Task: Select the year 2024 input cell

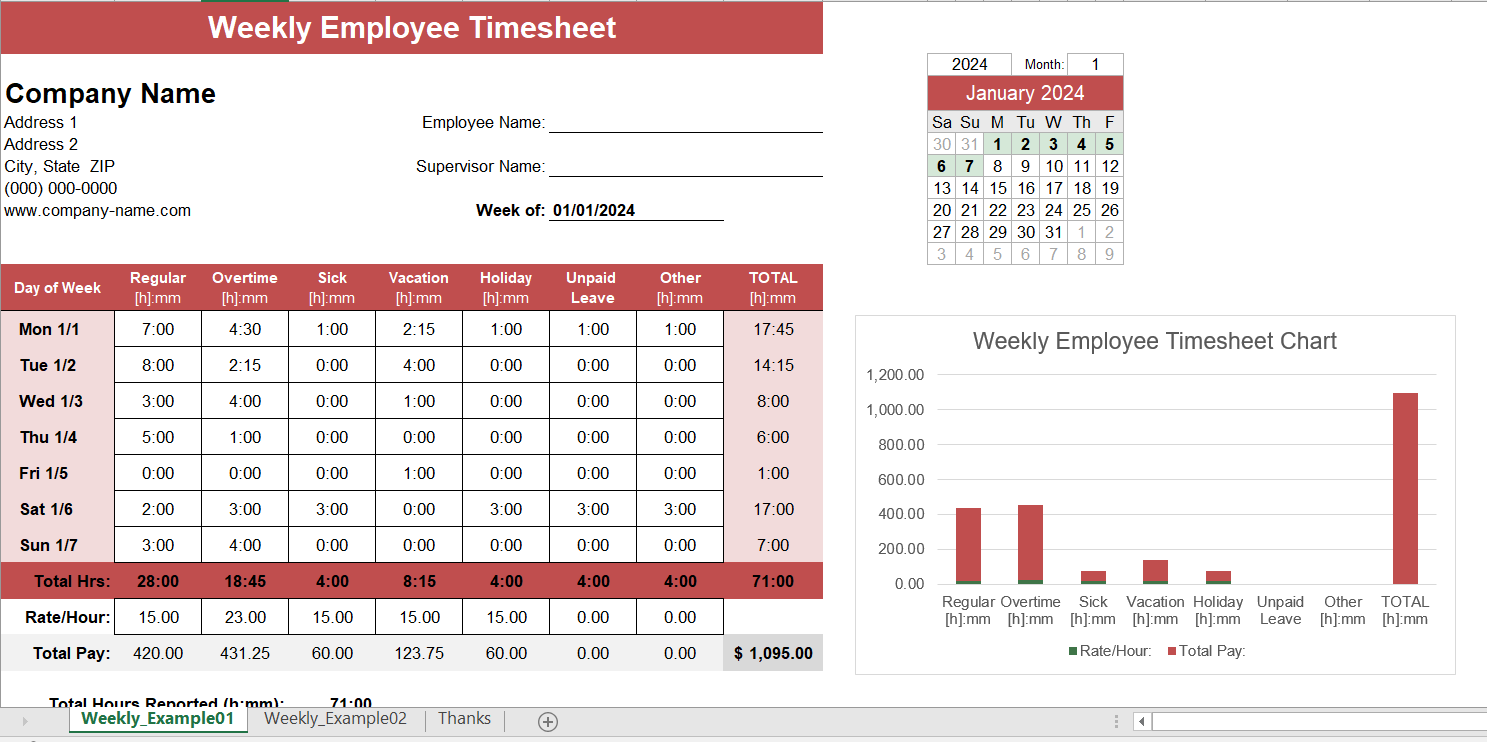Action: 969,64
